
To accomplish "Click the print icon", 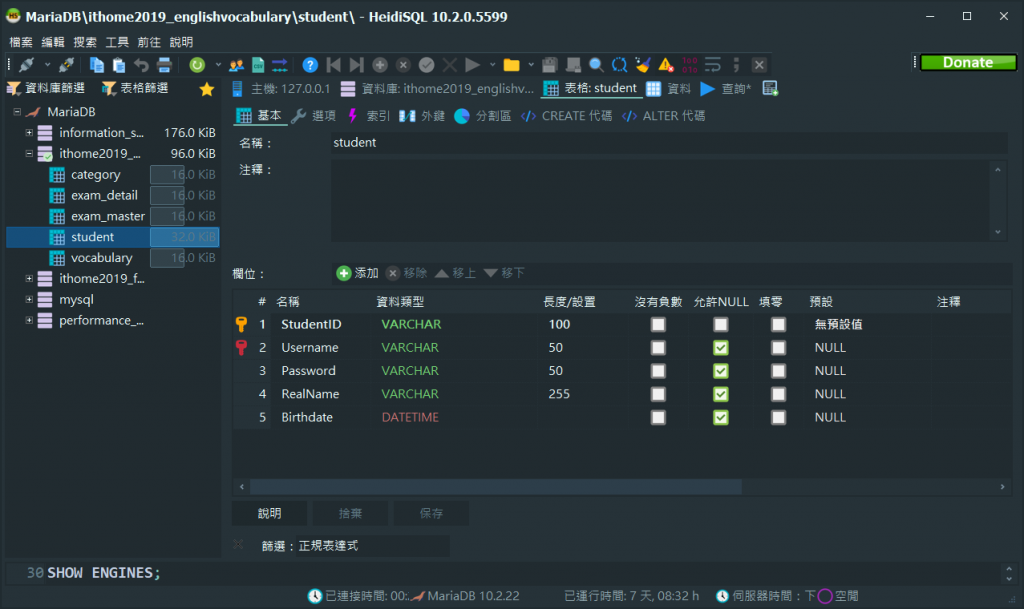I will coord(164,65).
